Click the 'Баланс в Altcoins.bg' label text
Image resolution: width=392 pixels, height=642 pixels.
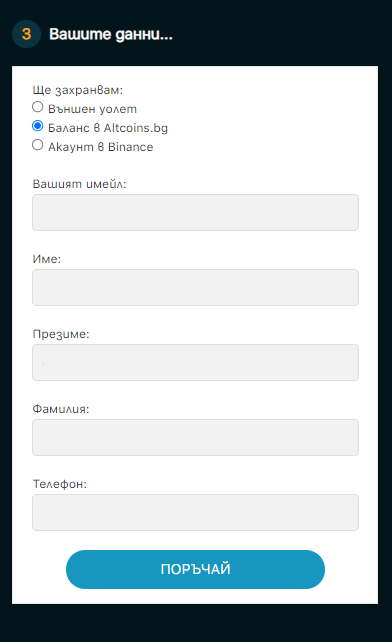(108, 128)
